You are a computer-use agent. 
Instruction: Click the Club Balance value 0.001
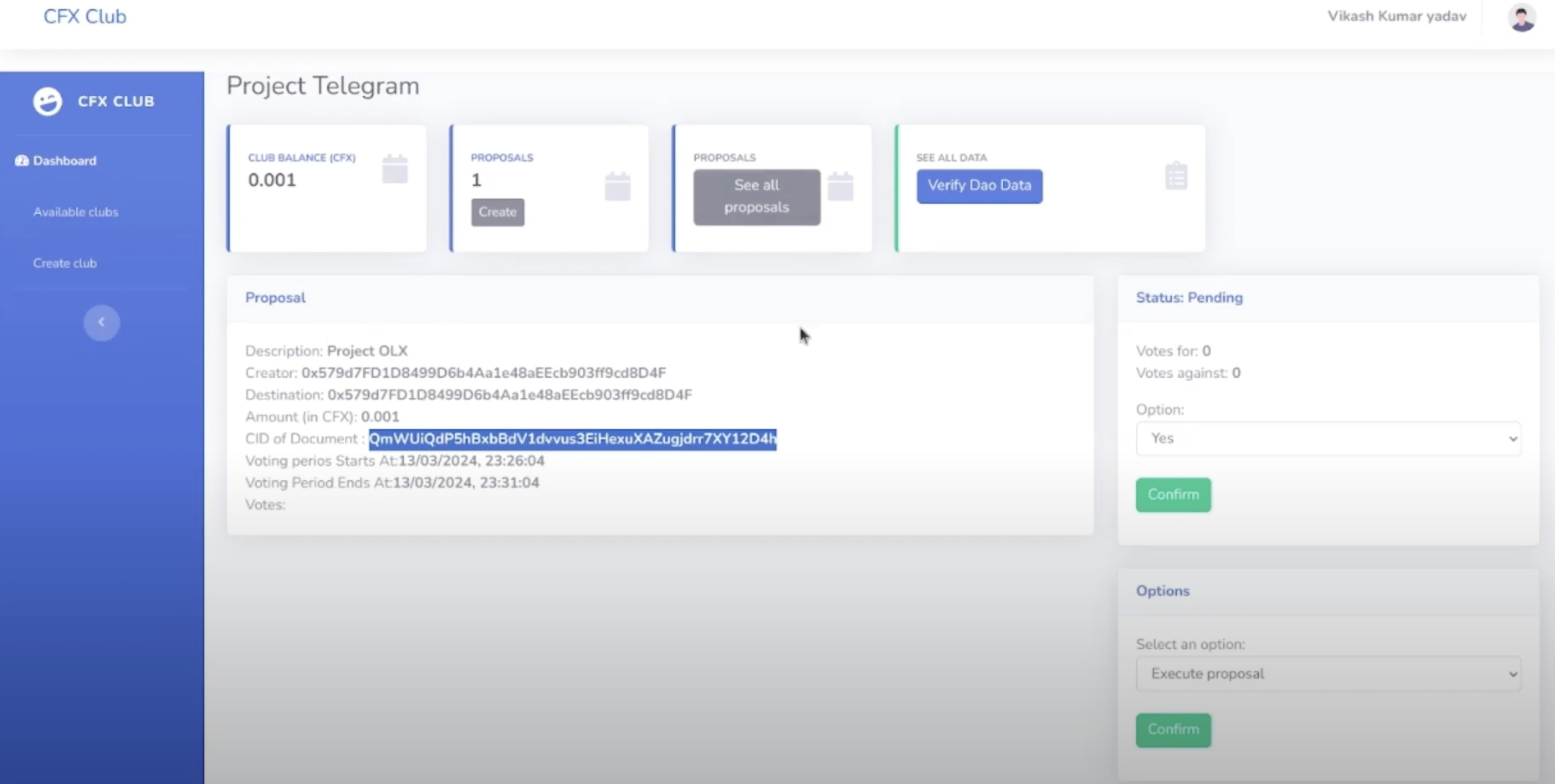(x=272, y=180)
